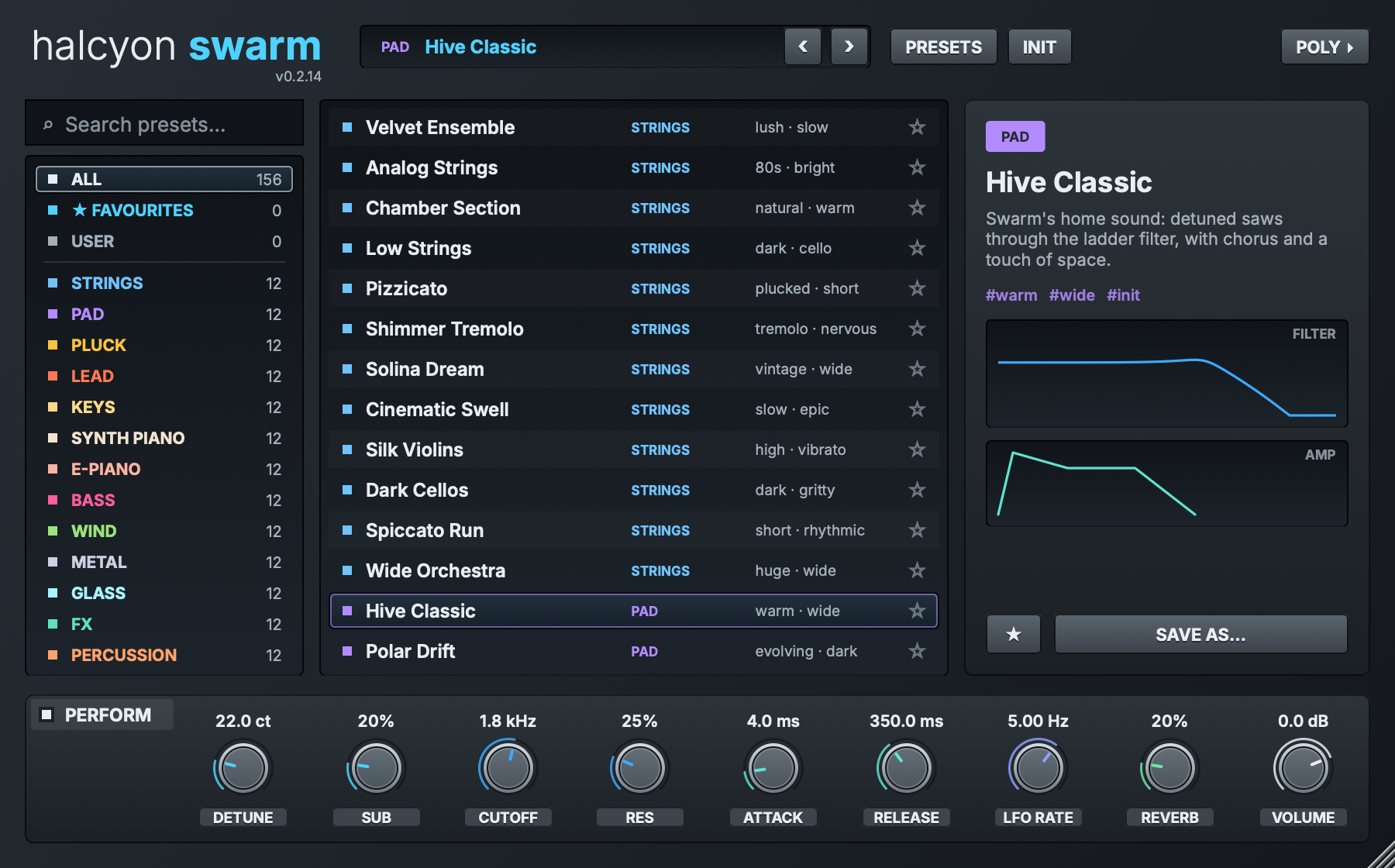Click the #warm tag link
Image resolution: width=1395 pixels, height=868 pixels.
coord(1011,295)
